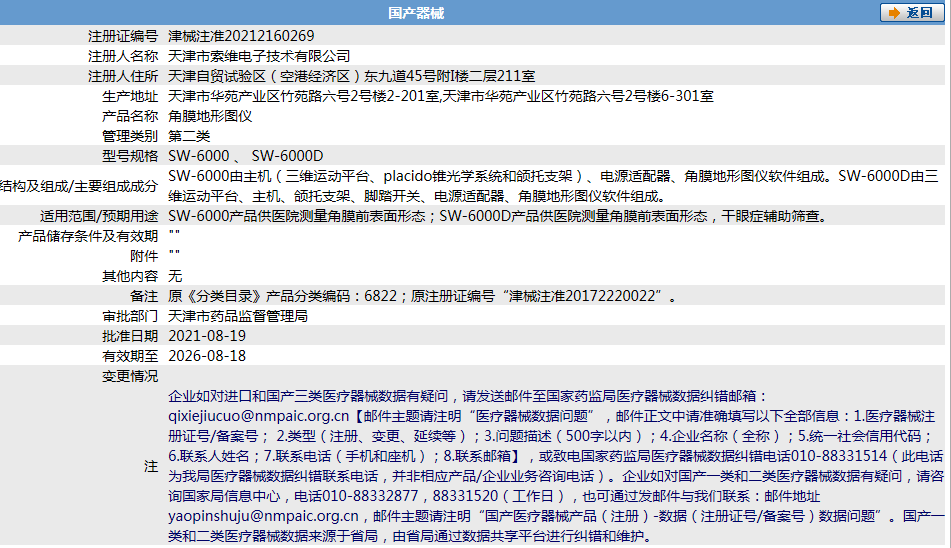This screenshot has height=548, width=951.
Task: Click email address yaopinshuju@nmpaic.org.cn
Action: click(x=263, y=516)
